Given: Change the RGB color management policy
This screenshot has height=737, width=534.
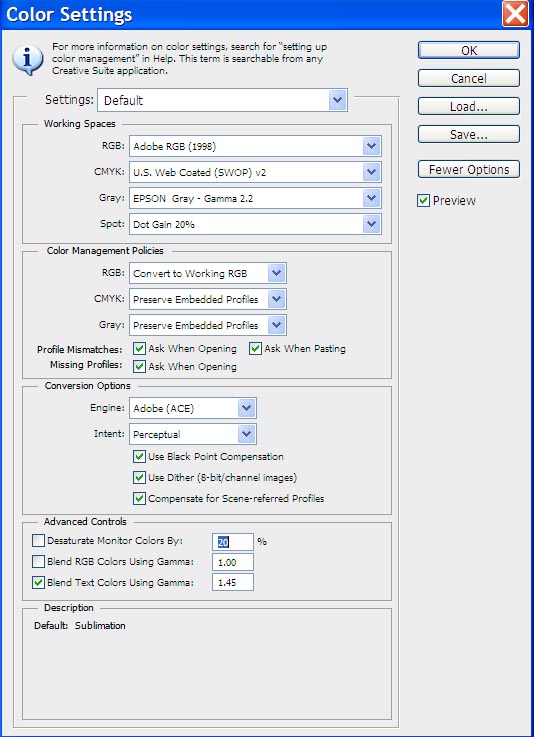Looking at the screenshot, I should click(208, 273).
